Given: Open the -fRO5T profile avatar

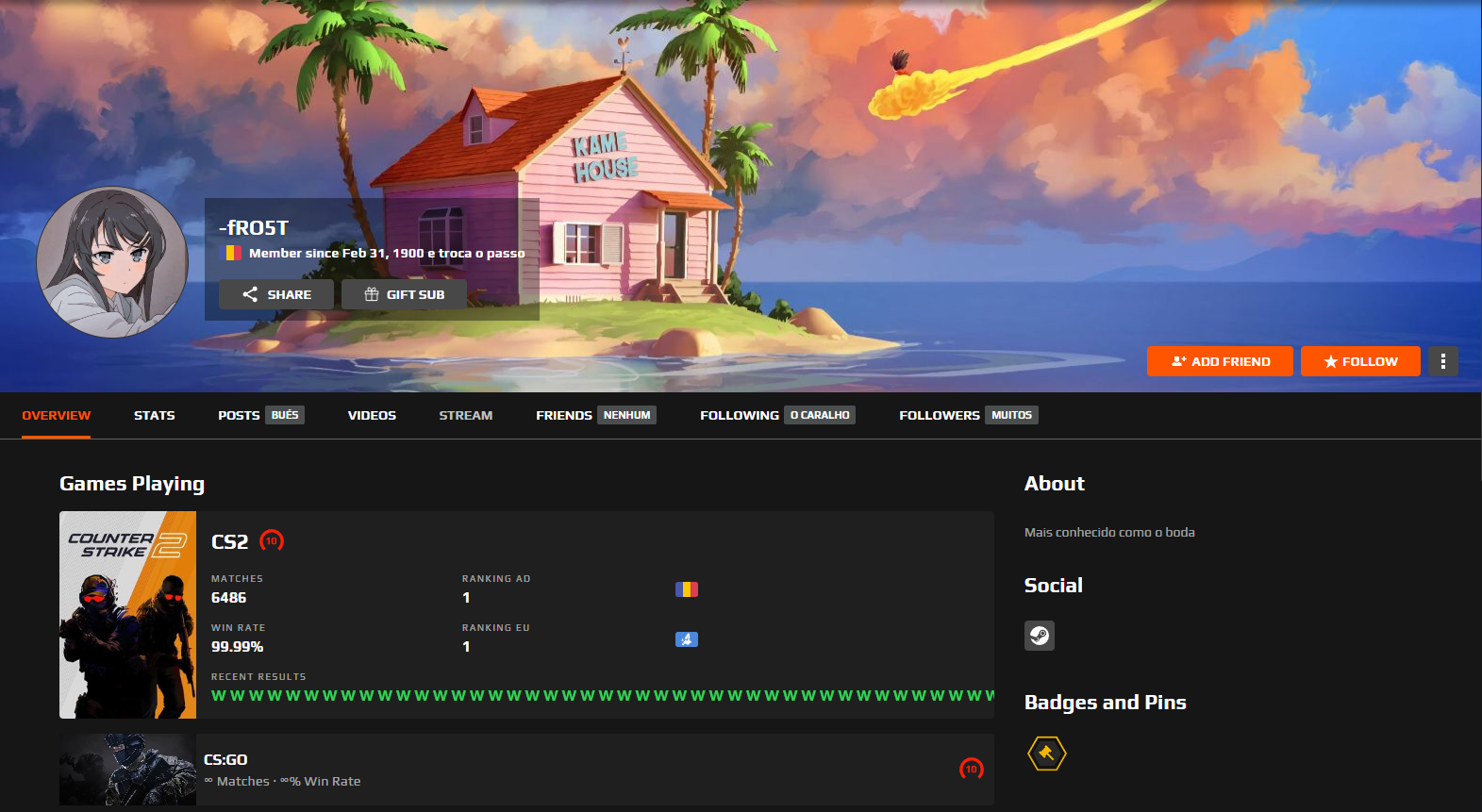Looking at the screenshot, I should (x=112, y=262).
